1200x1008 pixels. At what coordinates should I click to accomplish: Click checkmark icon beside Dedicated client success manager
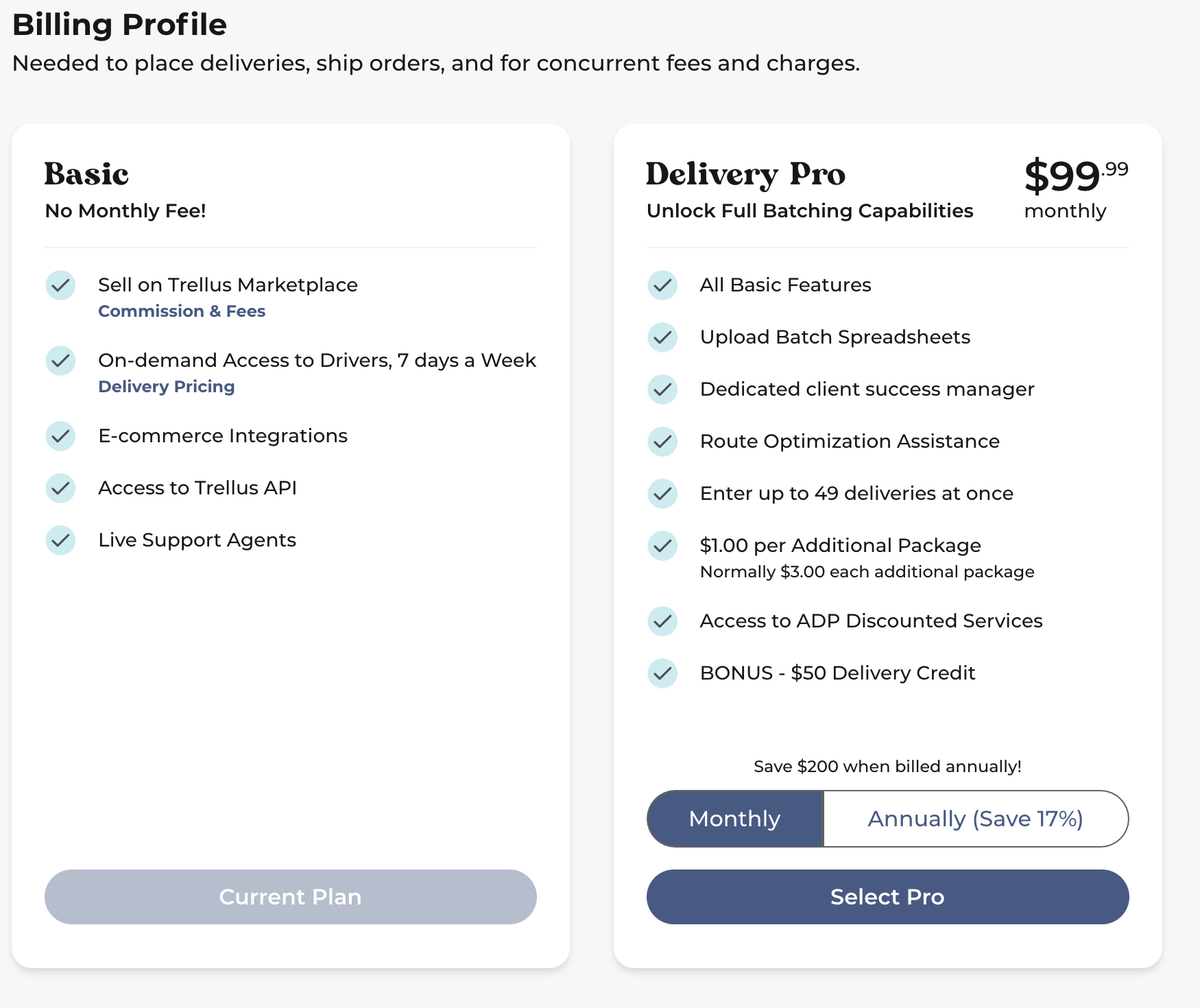tap(662, 389)
